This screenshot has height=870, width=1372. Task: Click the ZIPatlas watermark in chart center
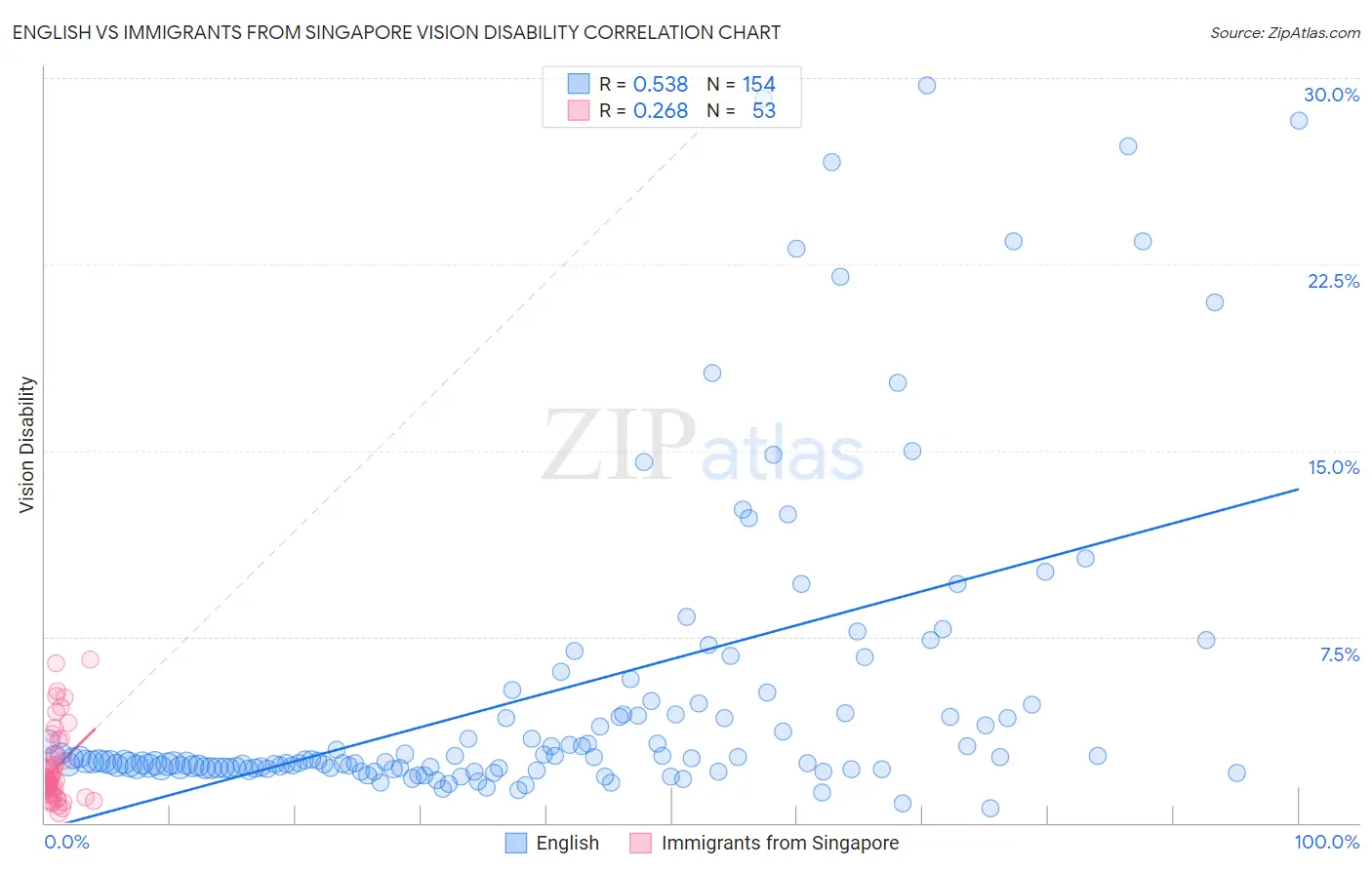point(704,445)
